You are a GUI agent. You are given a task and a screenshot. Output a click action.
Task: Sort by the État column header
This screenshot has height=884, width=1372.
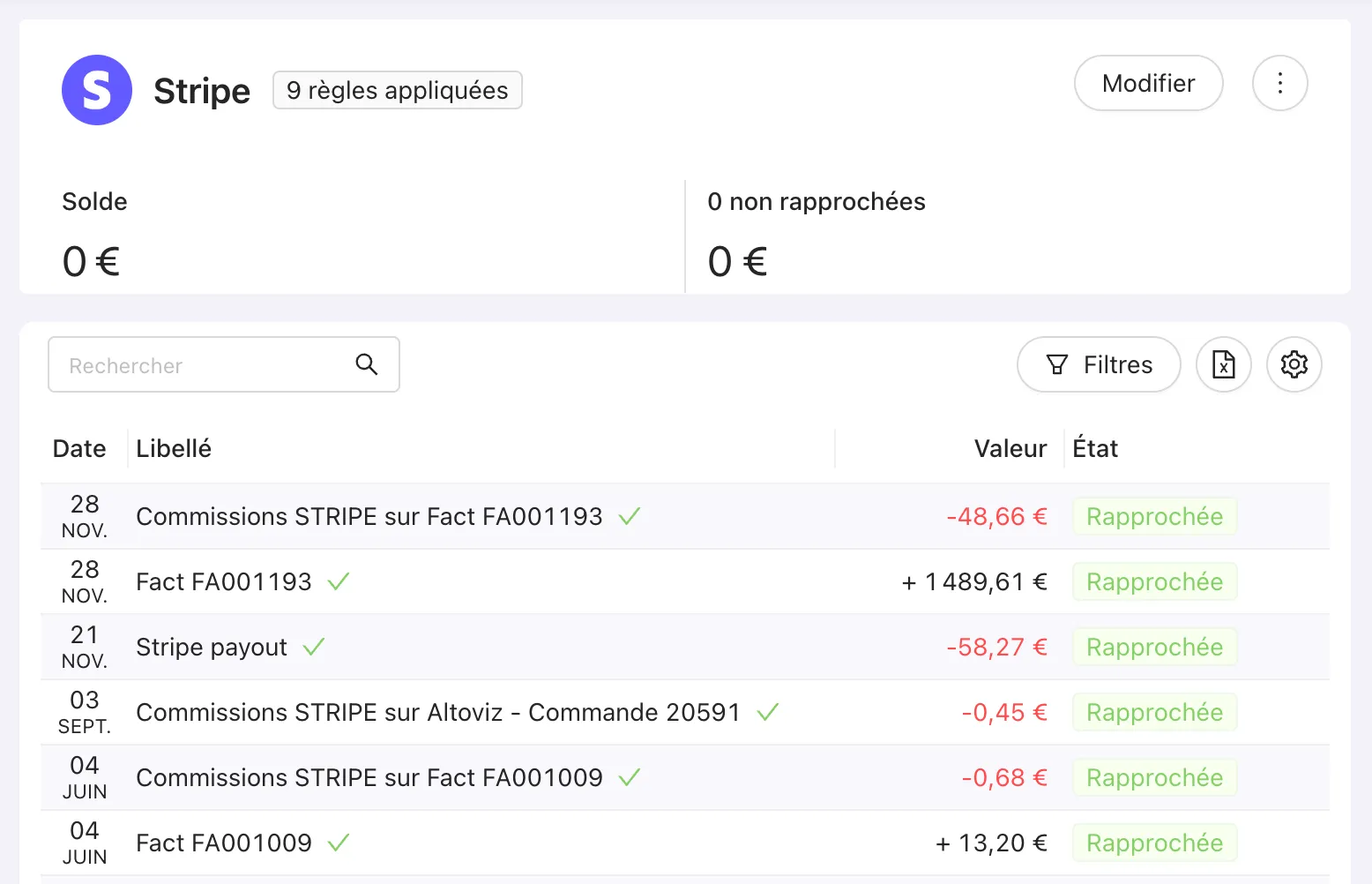[1095, 448]
